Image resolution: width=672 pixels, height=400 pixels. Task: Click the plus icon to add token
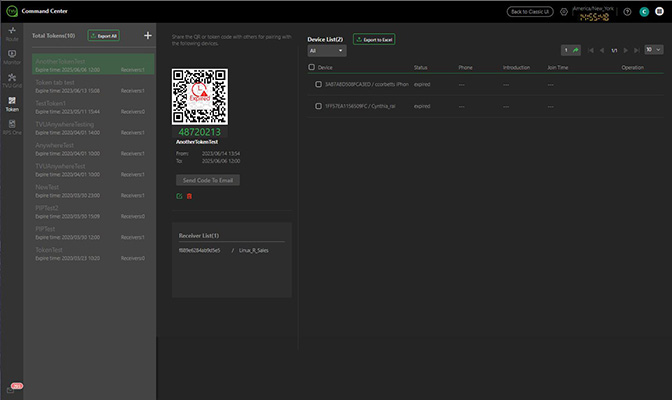(x=147, y=35)
